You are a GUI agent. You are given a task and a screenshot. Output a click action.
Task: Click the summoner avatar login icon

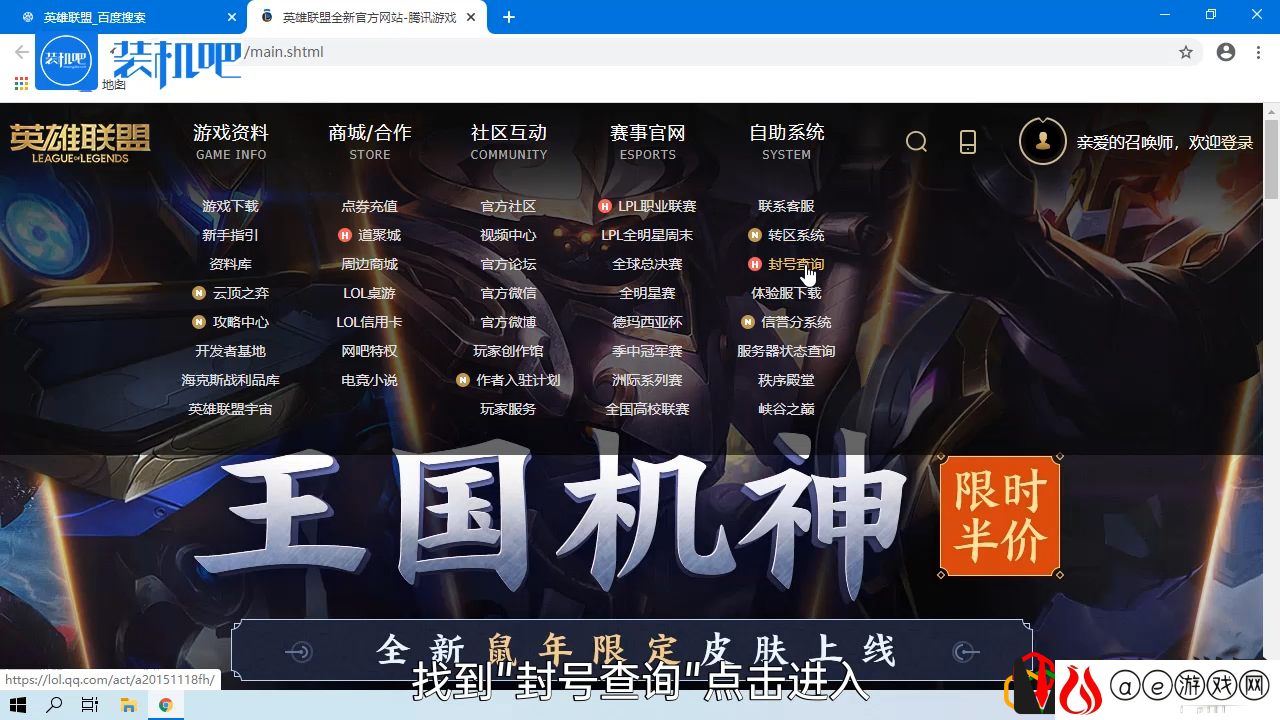coord(1043,141)
